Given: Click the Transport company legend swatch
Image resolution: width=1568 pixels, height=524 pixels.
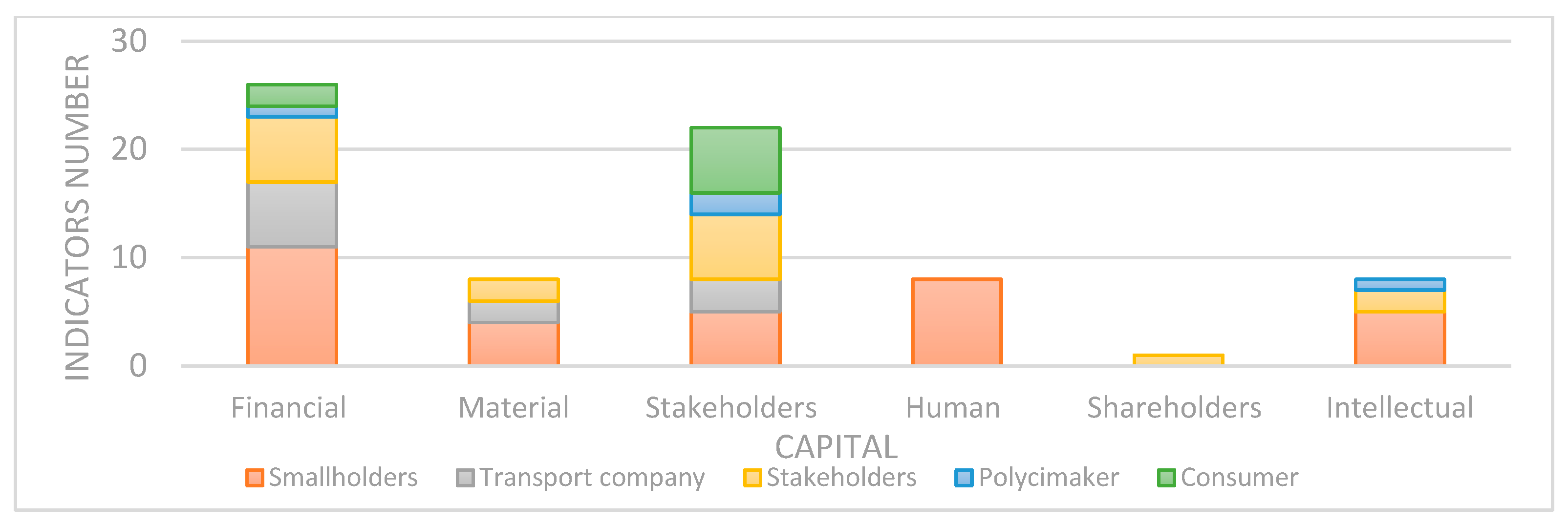Looking at the screenshot, I should tap(465, 478).
